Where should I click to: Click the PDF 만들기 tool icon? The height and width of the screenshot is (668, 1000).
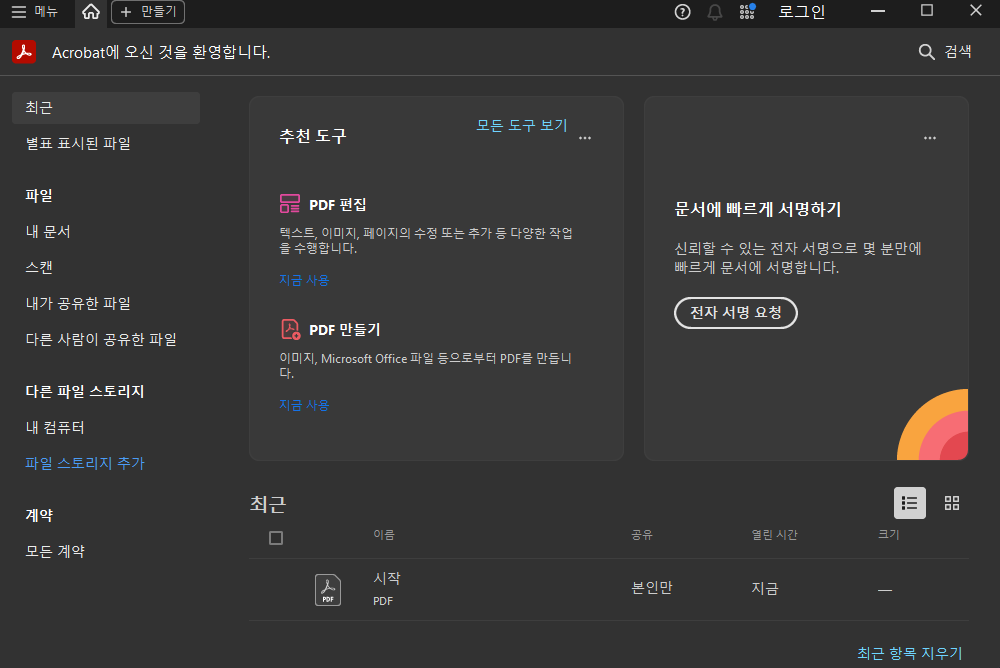[290, 329]
